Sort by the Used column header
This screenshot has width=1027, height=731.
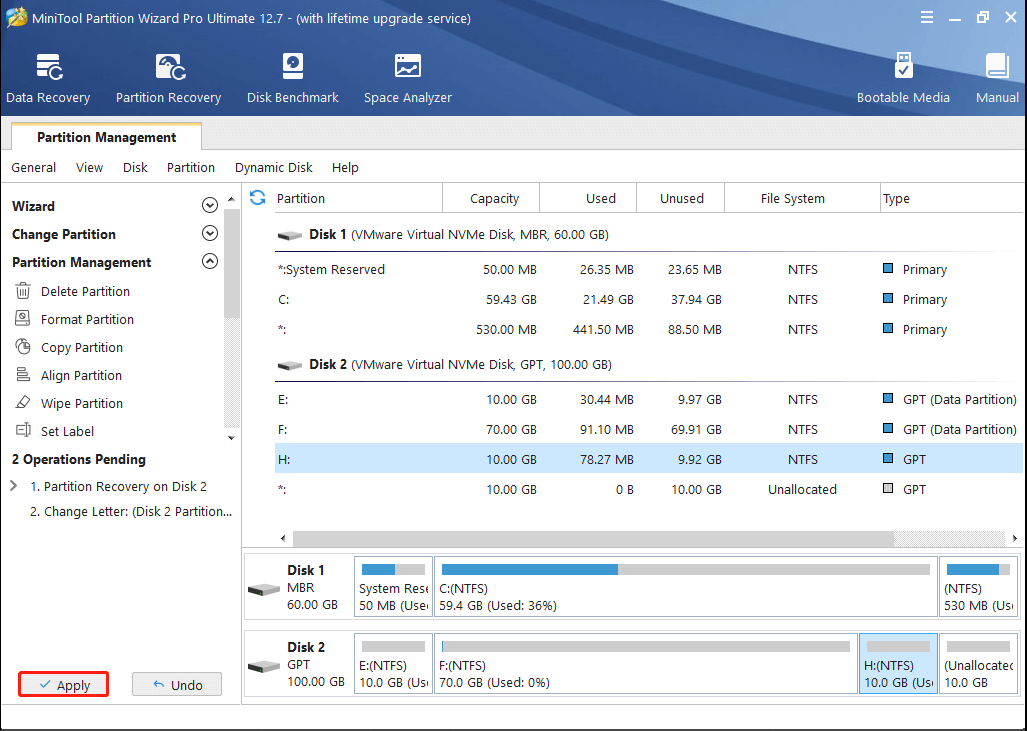pos(588,198)
